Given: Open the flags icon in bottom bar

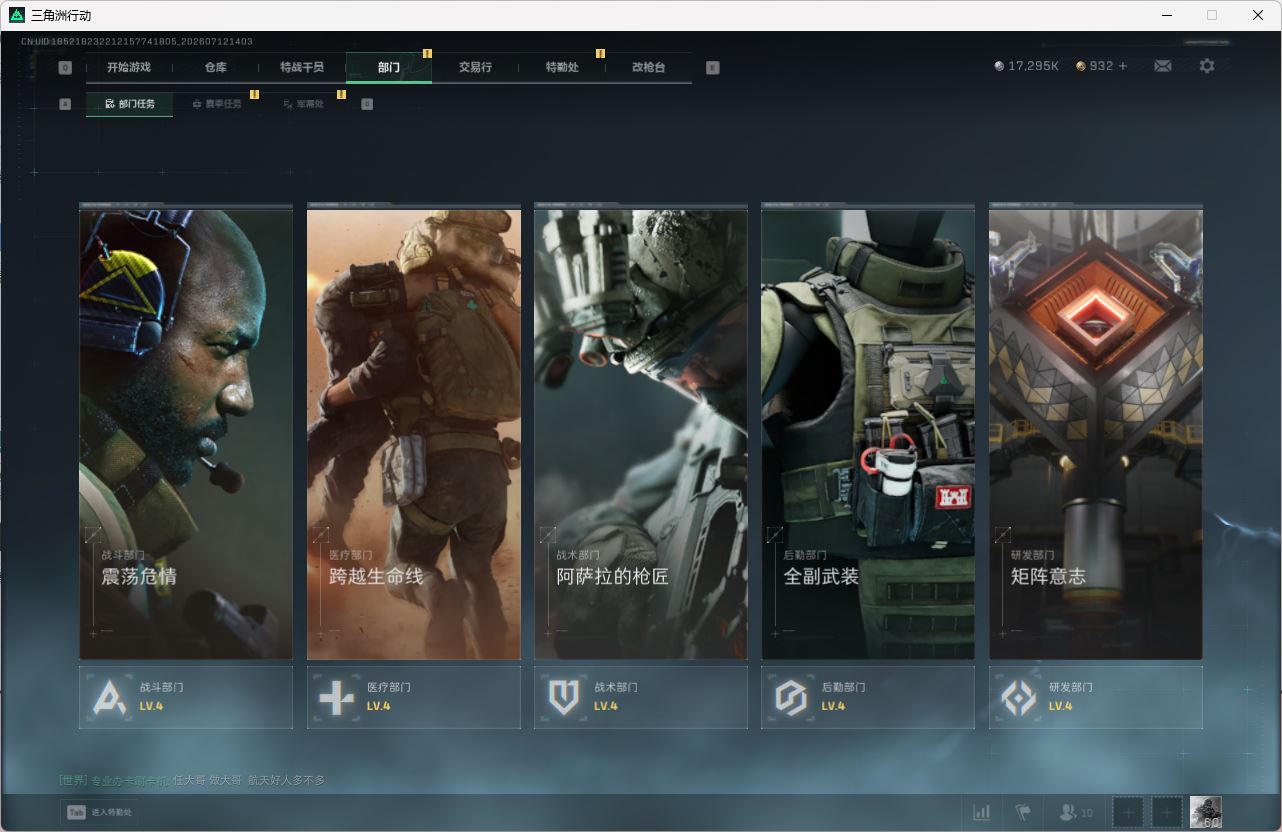Looking at the screenshot, I should pyautogui.click(x=1023, y=812).
